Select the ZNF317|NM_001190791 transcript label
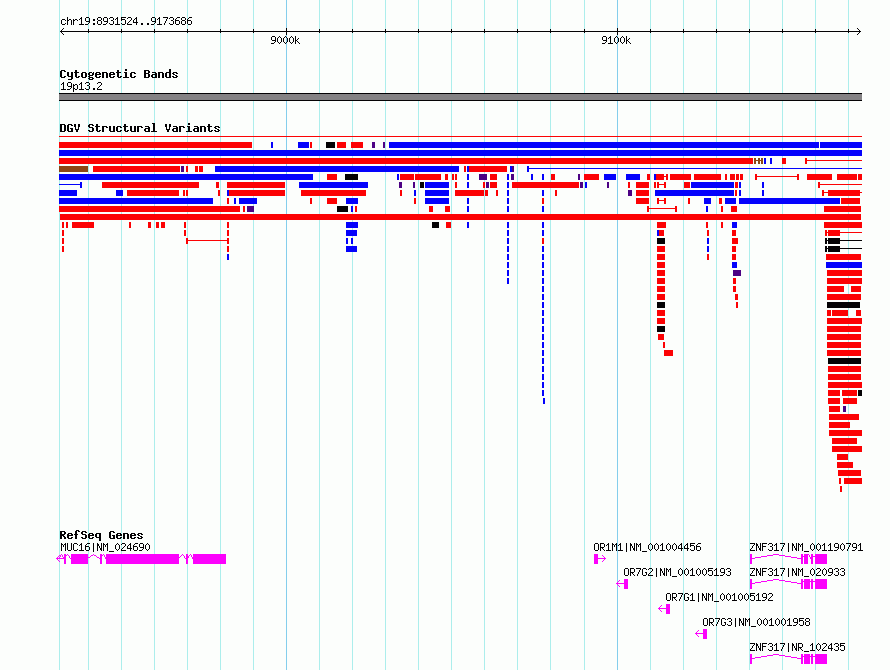 806,547
